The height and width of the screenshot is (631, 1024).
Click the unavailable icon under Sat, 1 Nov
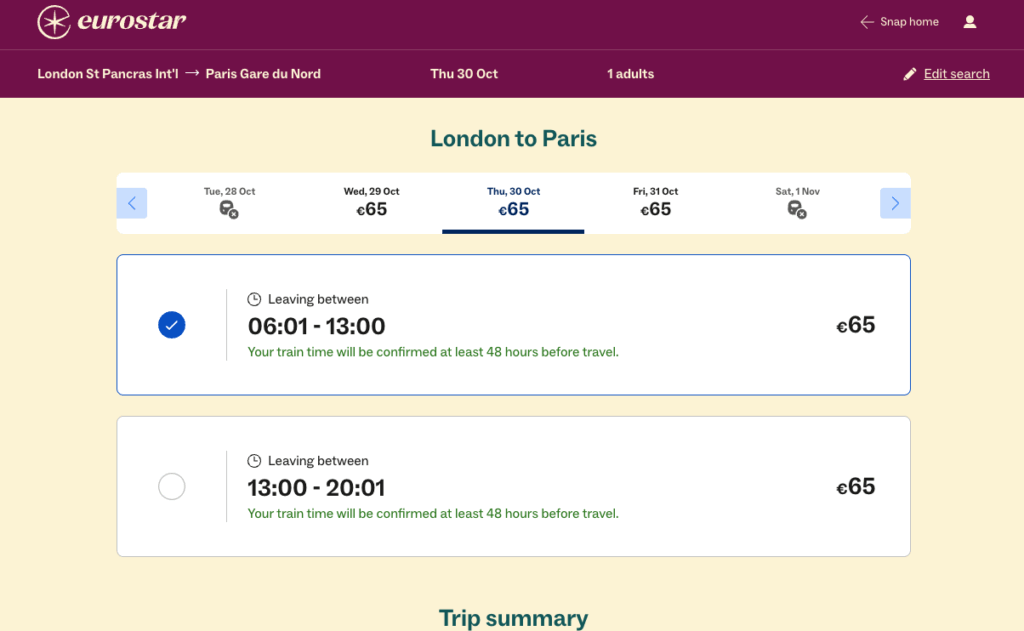point(797,209)
